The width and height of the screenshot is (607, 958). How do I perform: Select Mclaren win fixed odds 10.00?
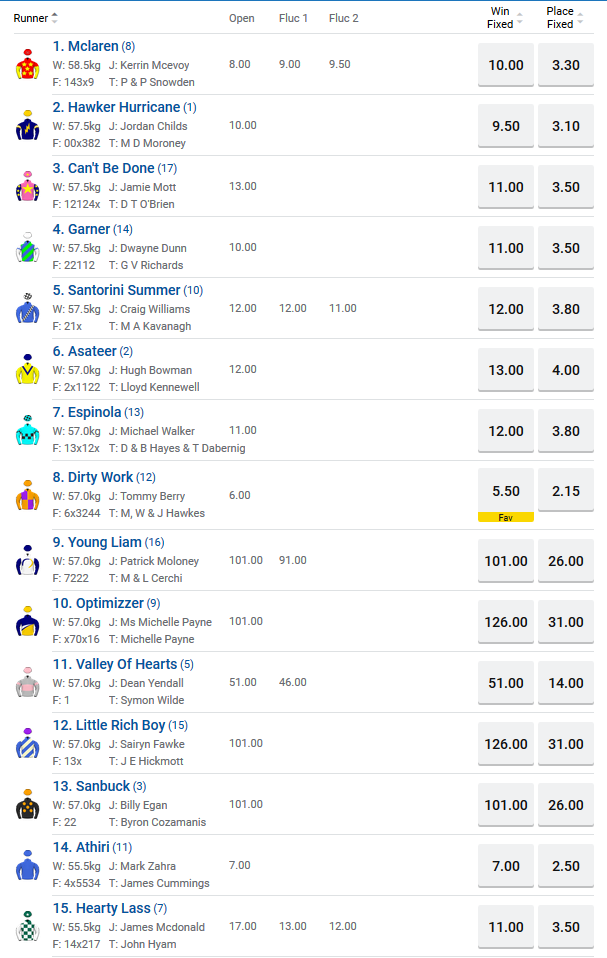[506, 65]
